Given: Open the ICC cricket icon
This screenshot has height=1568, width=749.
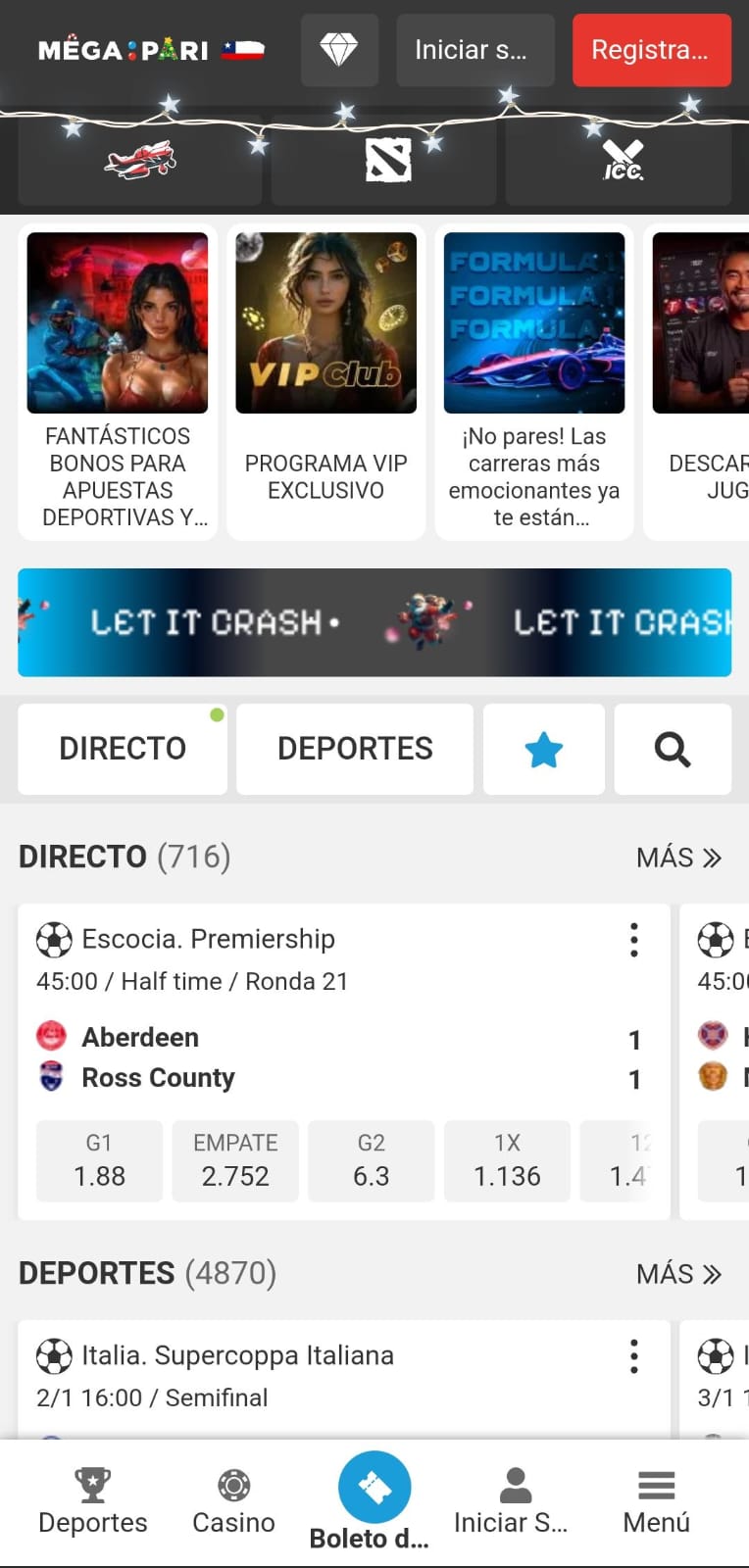Looking at the screenshot, I should [x=622, y=160].
